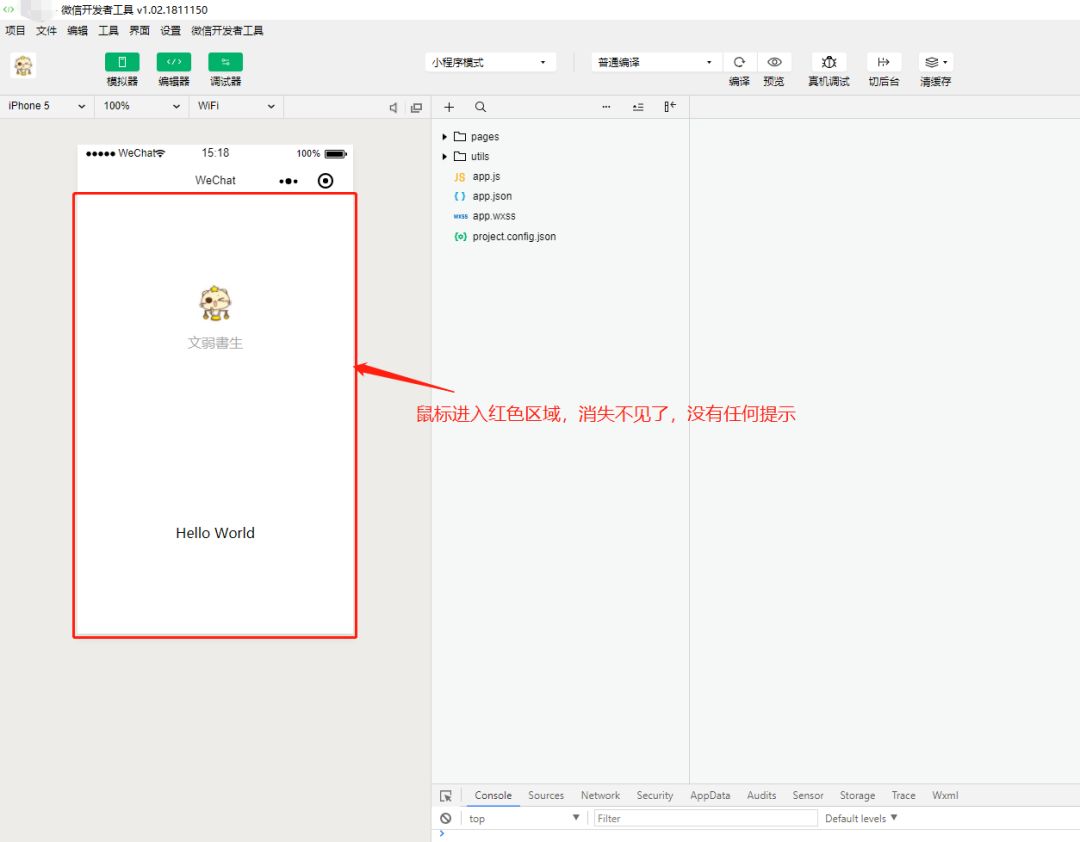Open the 项目 menu
This screenshot has height=842, width=1080.
pos(15,30)
